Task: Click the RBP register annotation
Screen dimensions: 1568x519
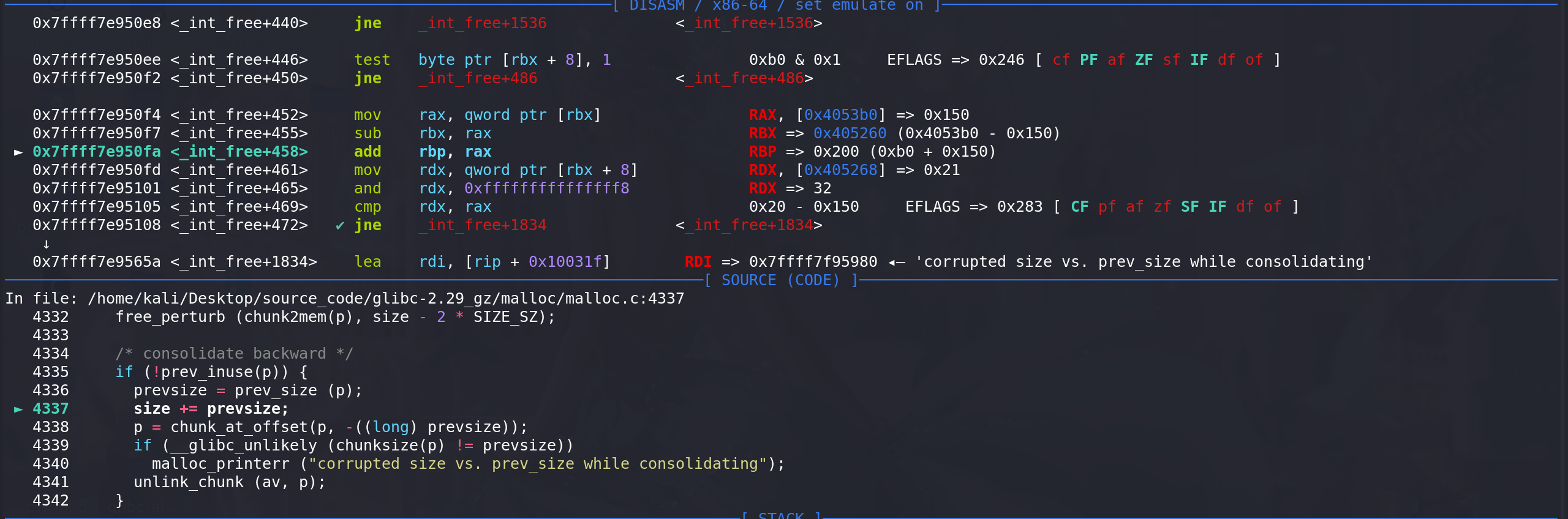Action: tap(763, 152)
